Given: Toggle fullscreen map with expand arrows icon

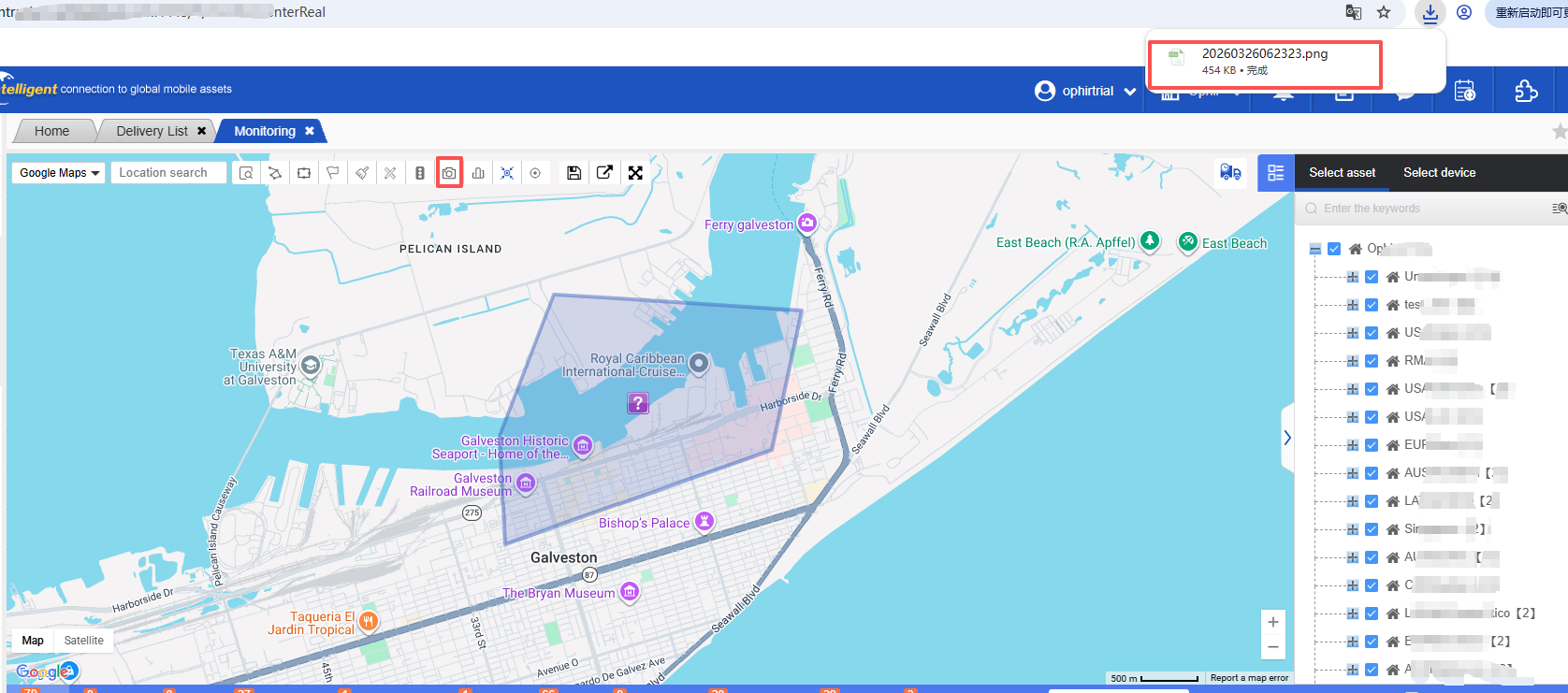Looking at the screenshot, I should [635, 173].
